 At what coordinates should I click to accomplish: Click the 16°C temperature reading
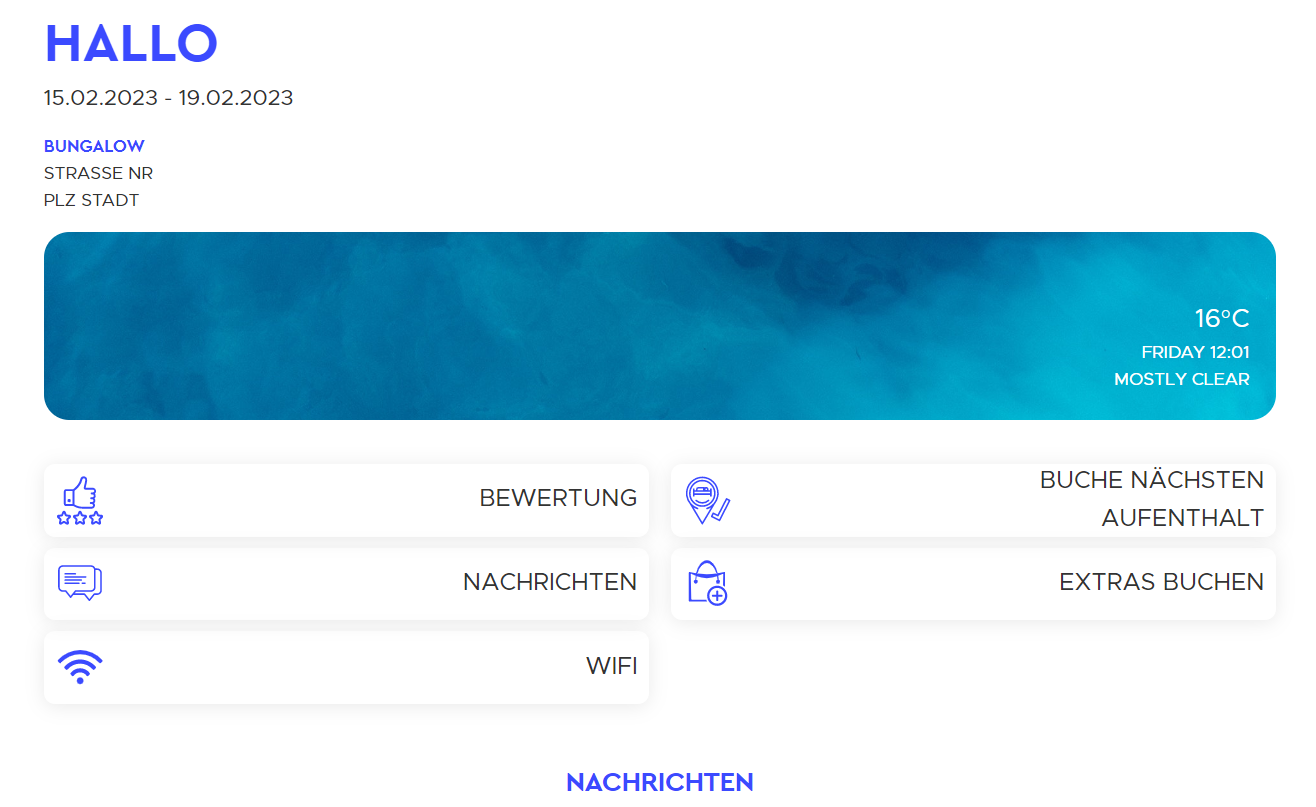(x=1222, y=319)
